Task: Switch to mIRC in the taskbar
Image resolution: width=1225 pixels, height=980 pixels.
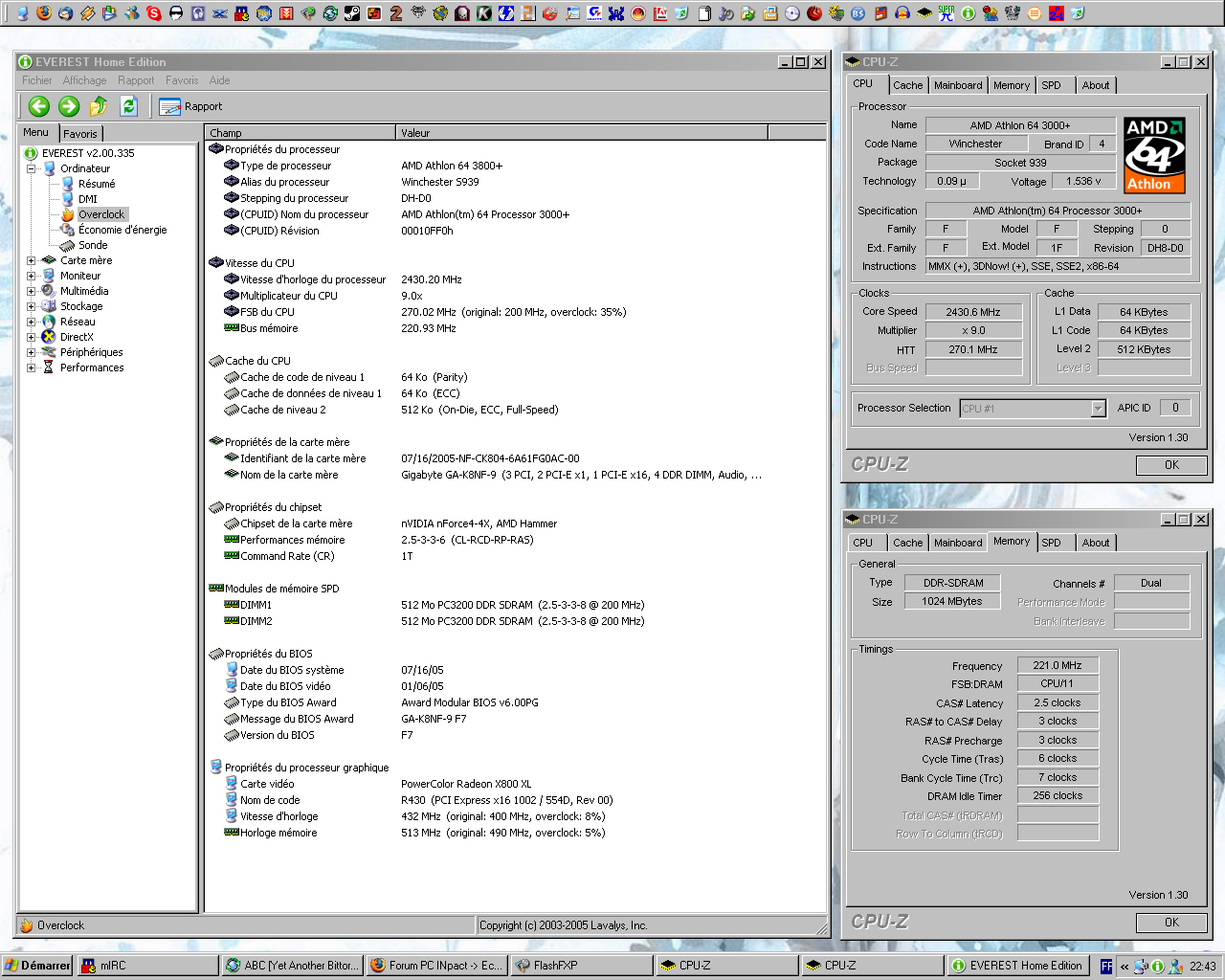Action: (x=147, y=966)
